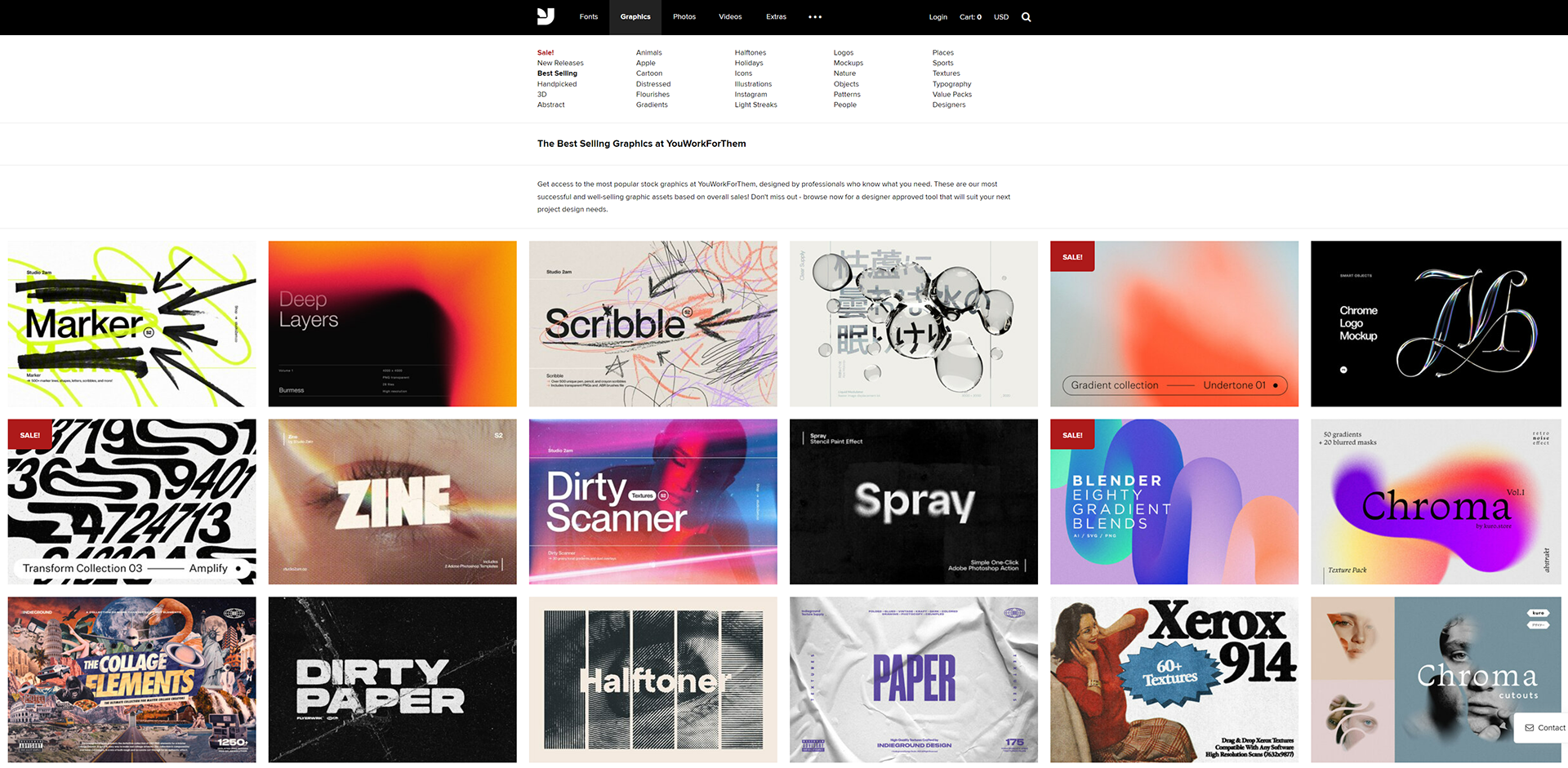Open the Handpicked category
This screenshot has height=768, width=1568.
pyautogui.click(x=557, y=84)
